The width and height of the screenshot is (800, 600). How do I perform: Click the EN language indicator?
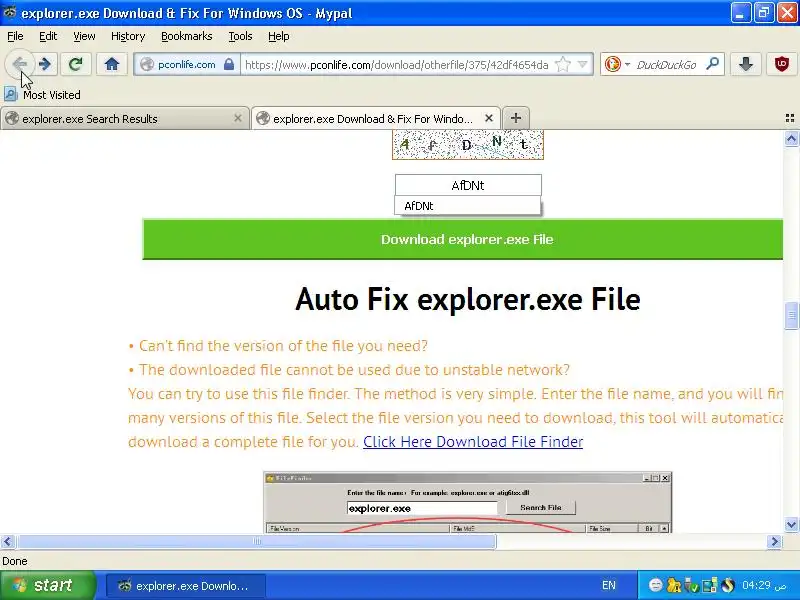coord(609,585)
